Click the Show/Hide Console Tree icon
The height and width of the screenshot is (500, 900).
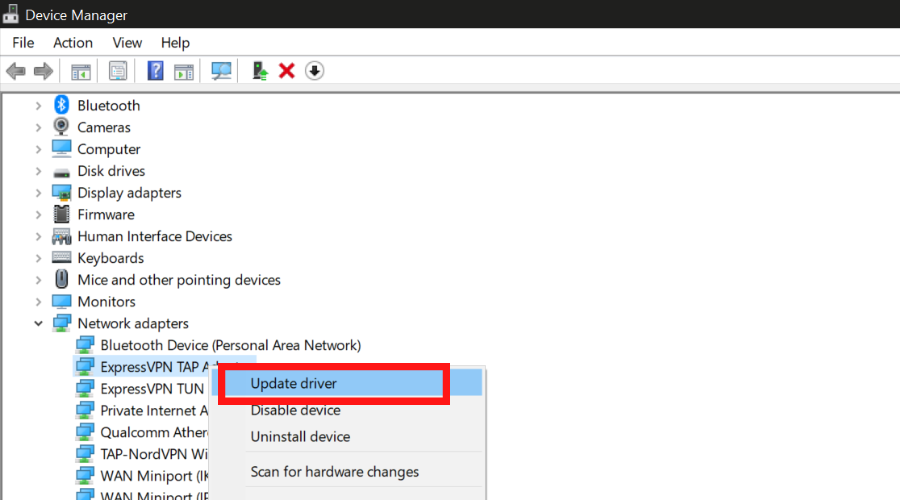coord(81,71)
